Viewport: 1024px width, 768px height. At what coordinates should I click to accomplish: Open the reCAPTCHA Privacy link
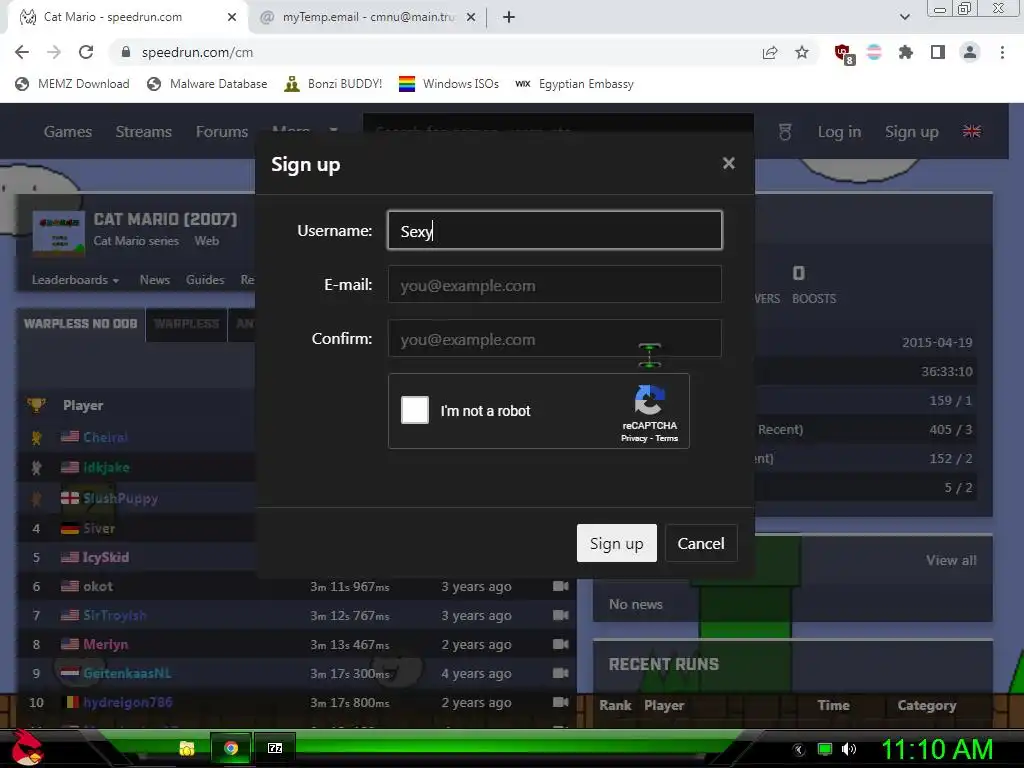point(633,438)
